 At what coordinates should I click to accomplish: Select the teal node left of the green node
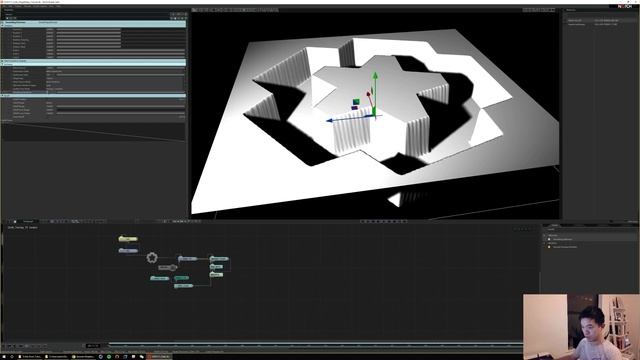click(160, 278)
